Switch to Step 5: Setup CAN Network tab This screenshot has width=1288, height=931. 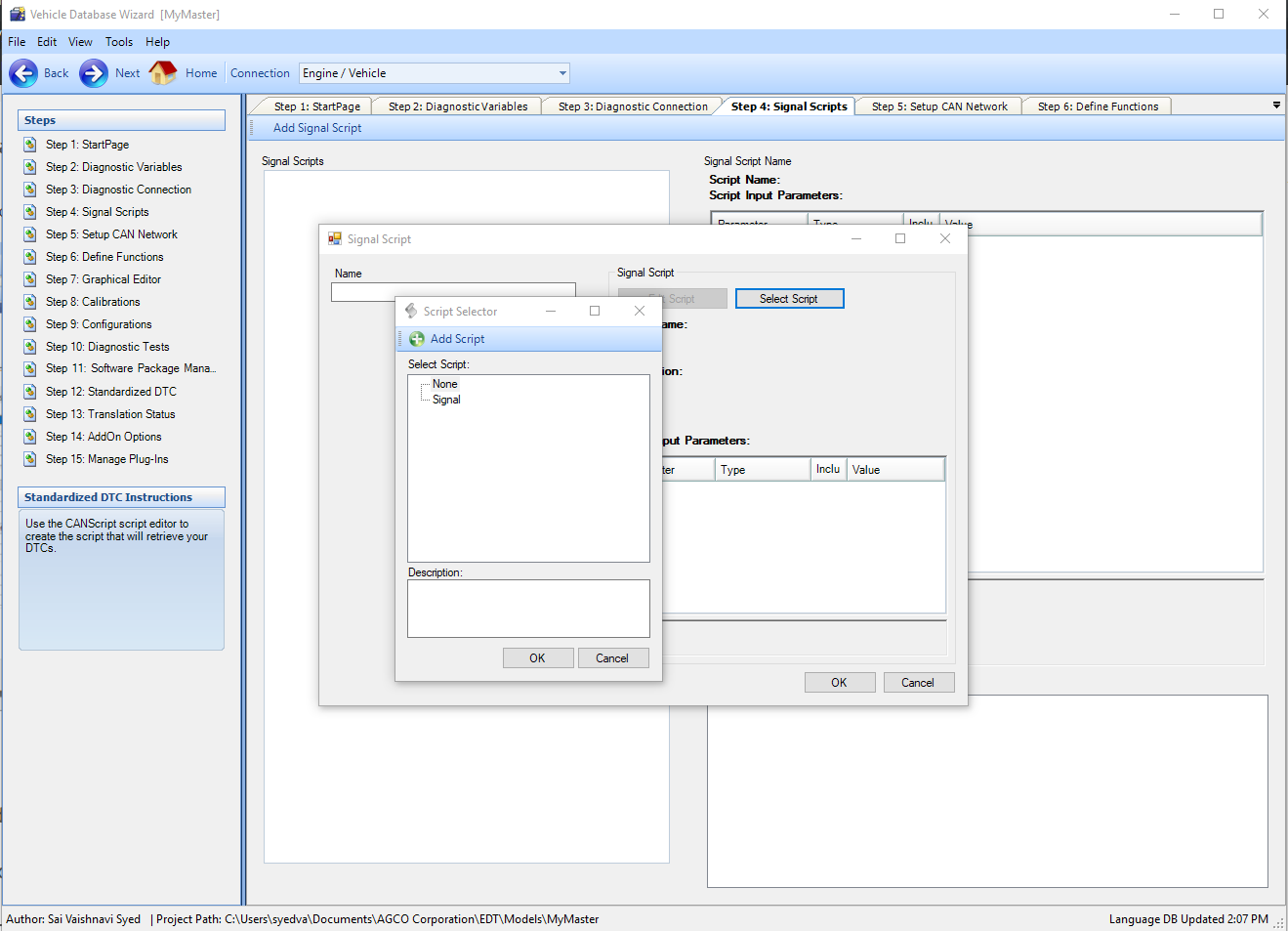tap(939, 106)
